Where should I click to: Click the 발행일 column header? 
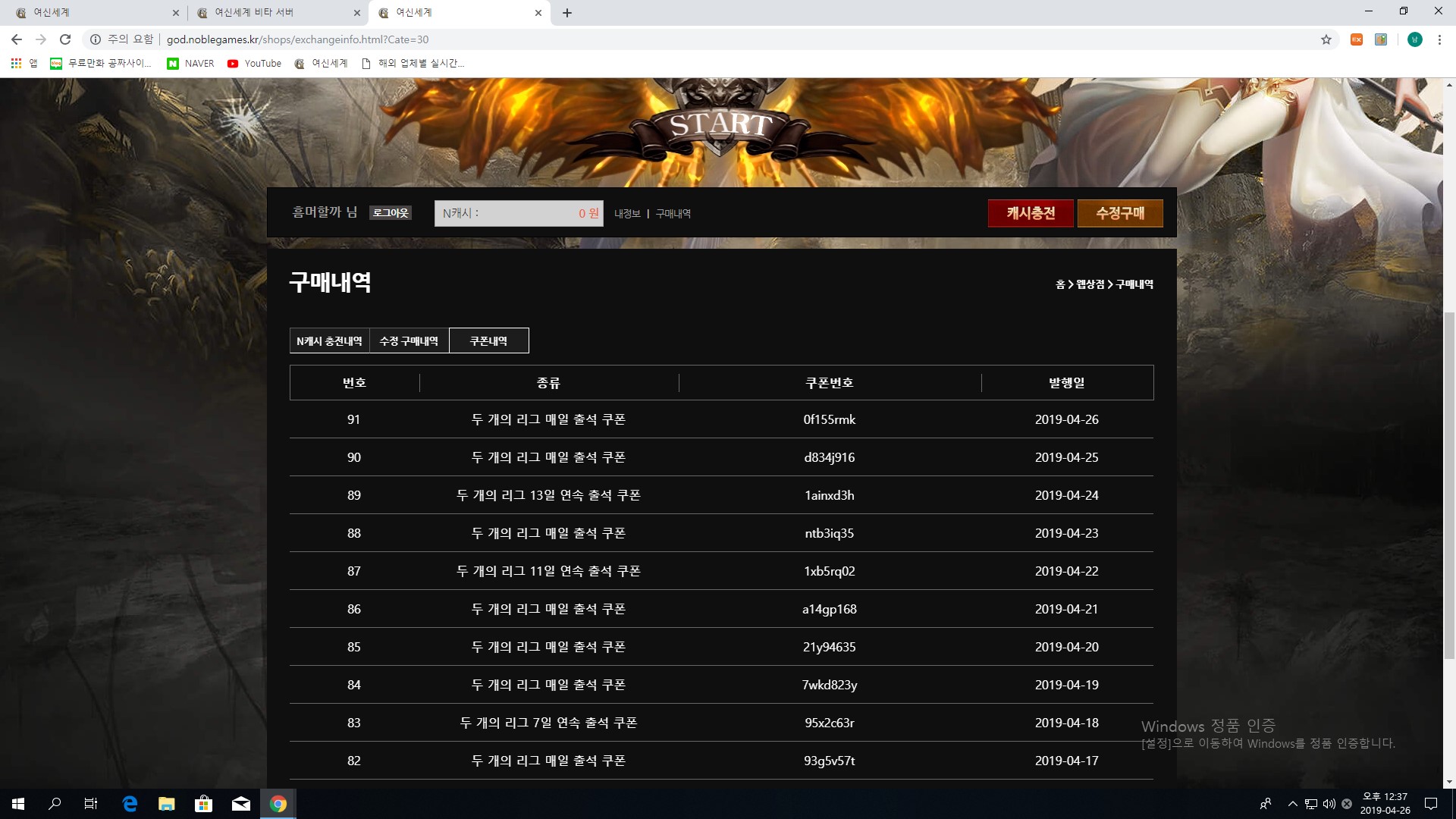pos(1067,383)
